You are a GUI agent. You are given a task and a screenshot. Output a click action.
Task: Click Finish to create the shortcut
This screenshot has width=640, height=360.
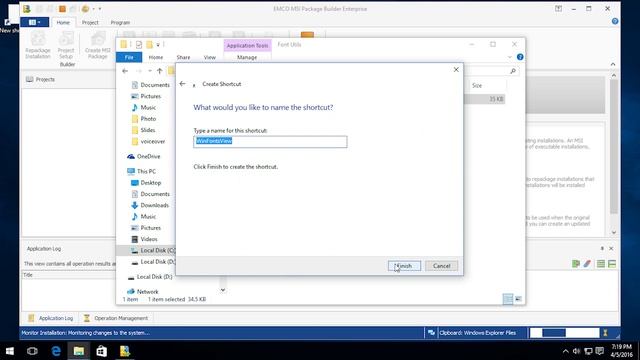click(x=404, y=266)
